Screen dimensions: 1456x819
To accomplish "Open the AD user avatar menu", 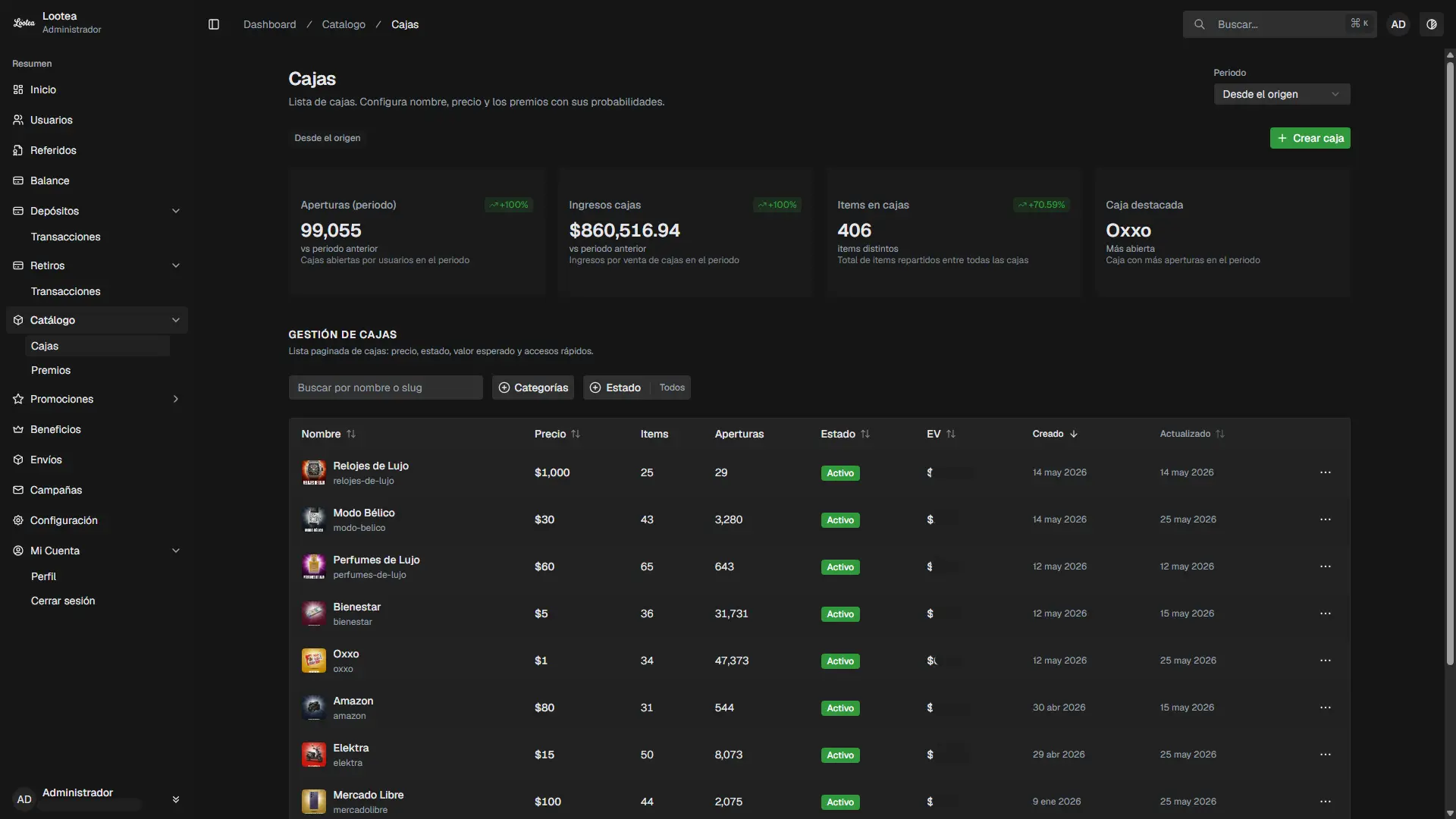I will tap(1398, 24).
